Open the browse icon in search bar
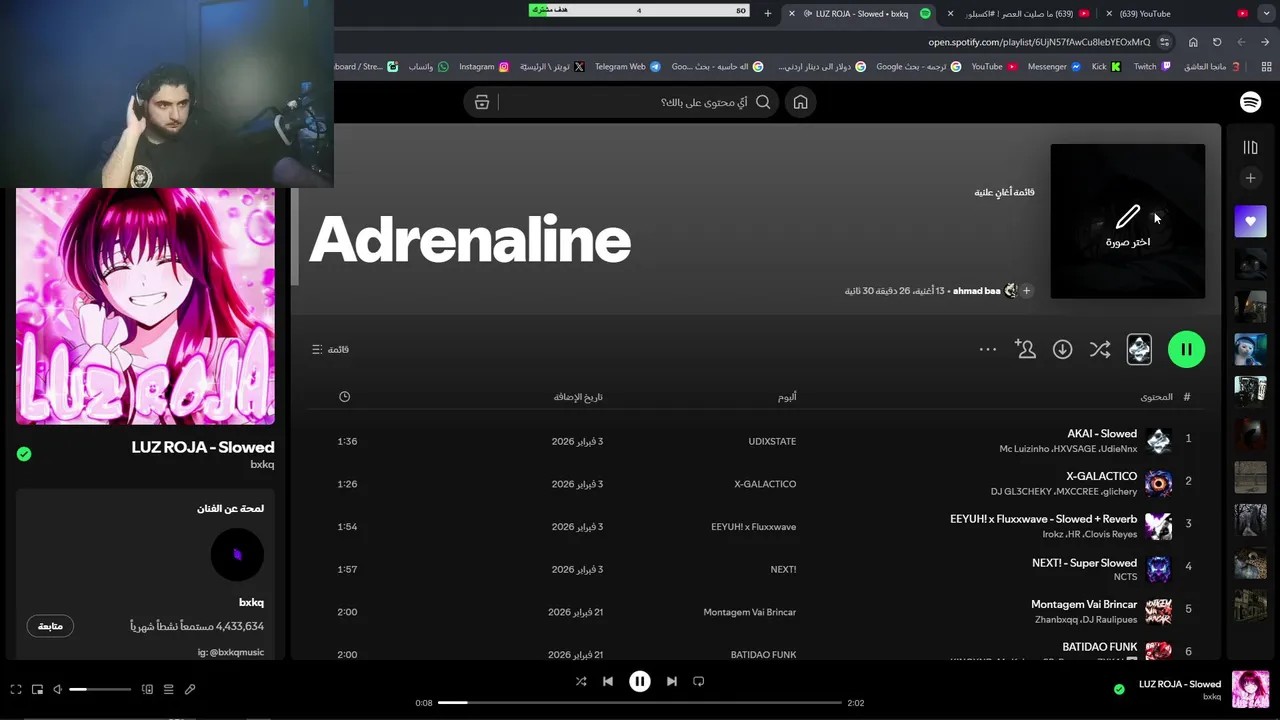1280x720 pixels. pyautogui.click(x=482, y=102)
